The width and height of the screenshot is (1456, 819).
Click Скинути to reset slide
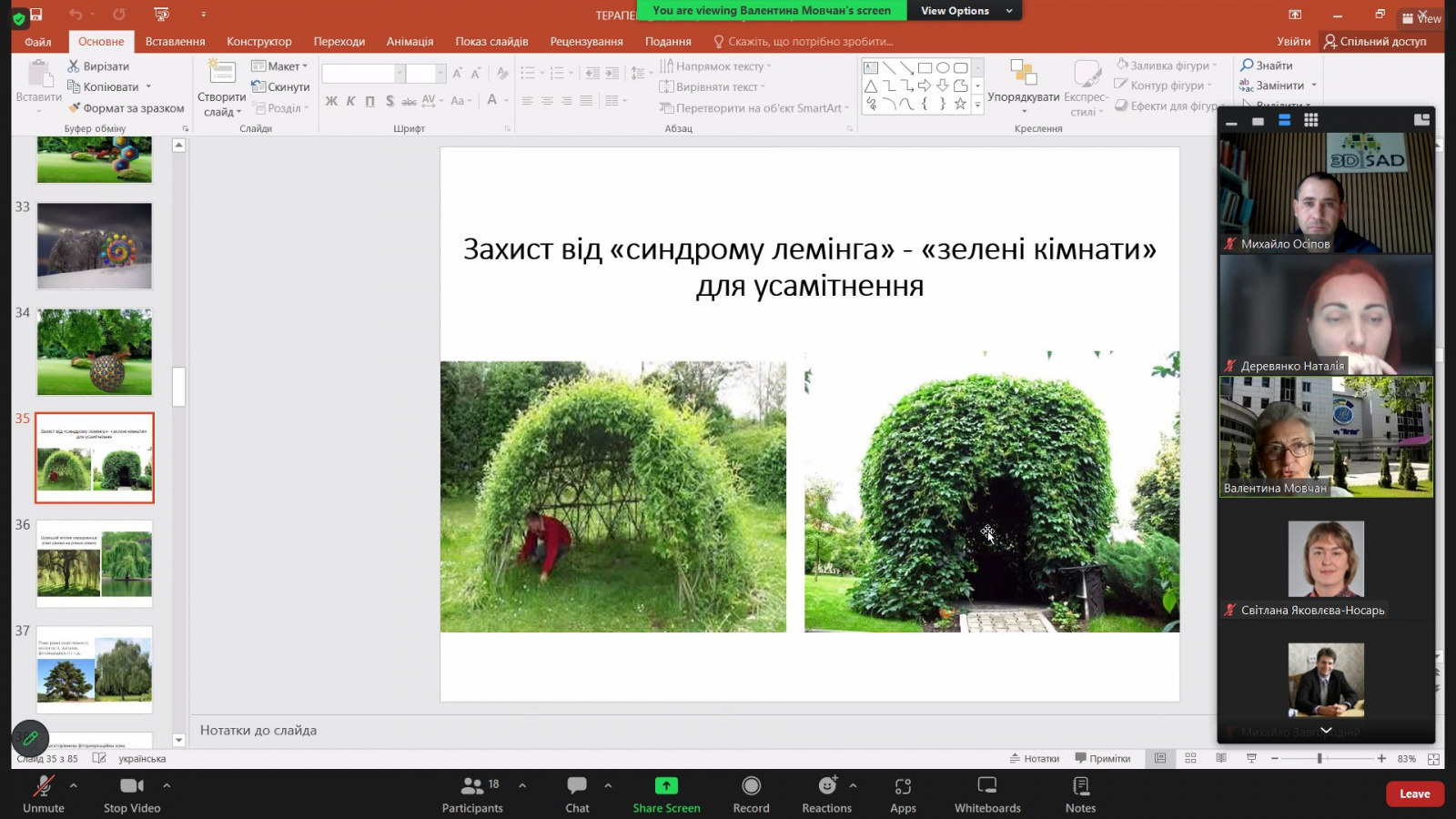[x=280, y=87]
